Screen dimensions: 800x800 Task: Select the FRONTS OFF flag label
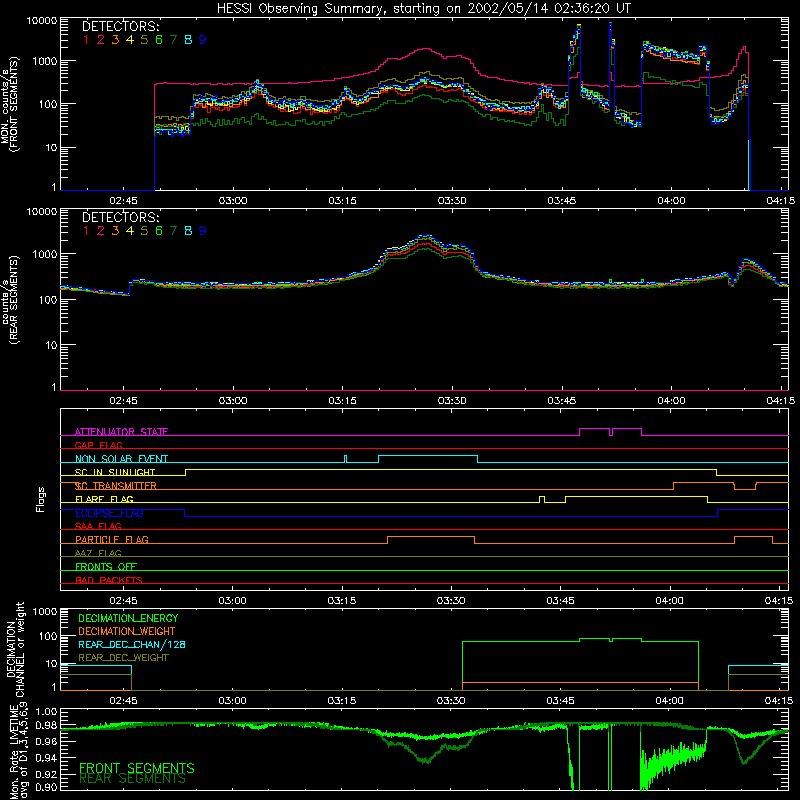coord(106,566)
